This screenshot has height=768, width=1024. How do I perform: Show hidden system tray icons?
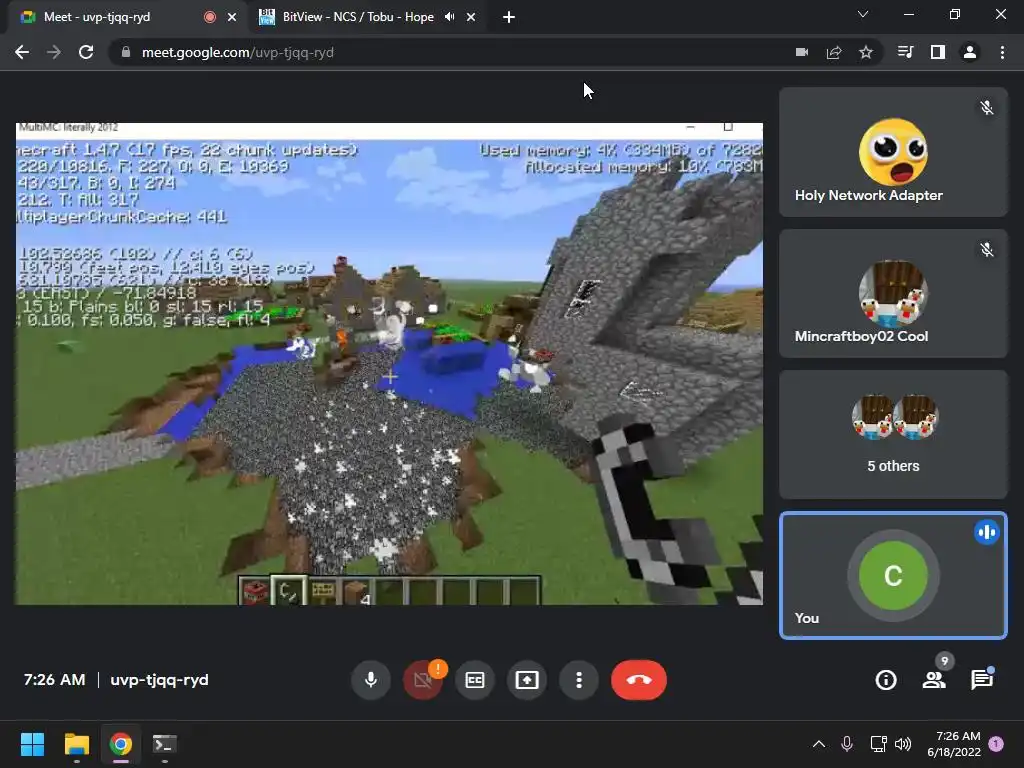818,744
